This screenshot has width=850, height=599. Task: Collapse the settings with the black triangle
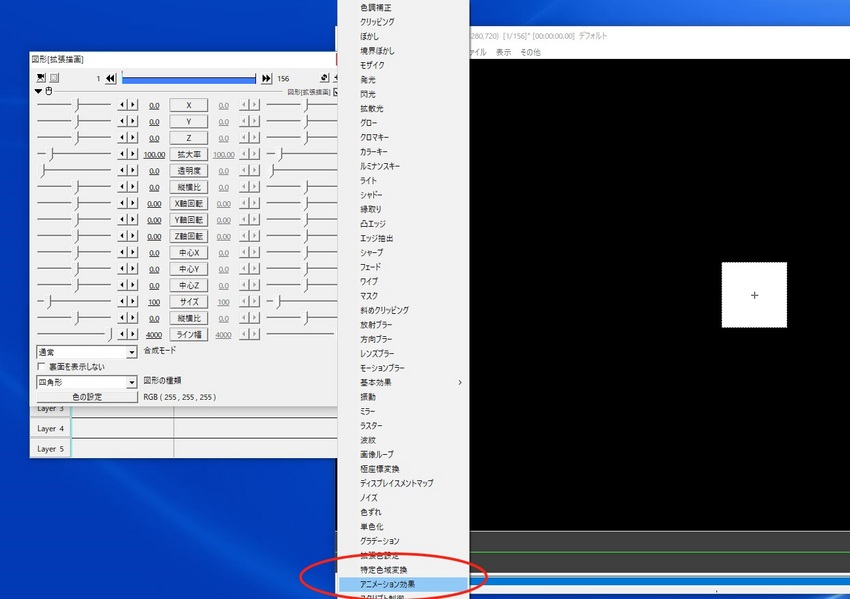38,91
